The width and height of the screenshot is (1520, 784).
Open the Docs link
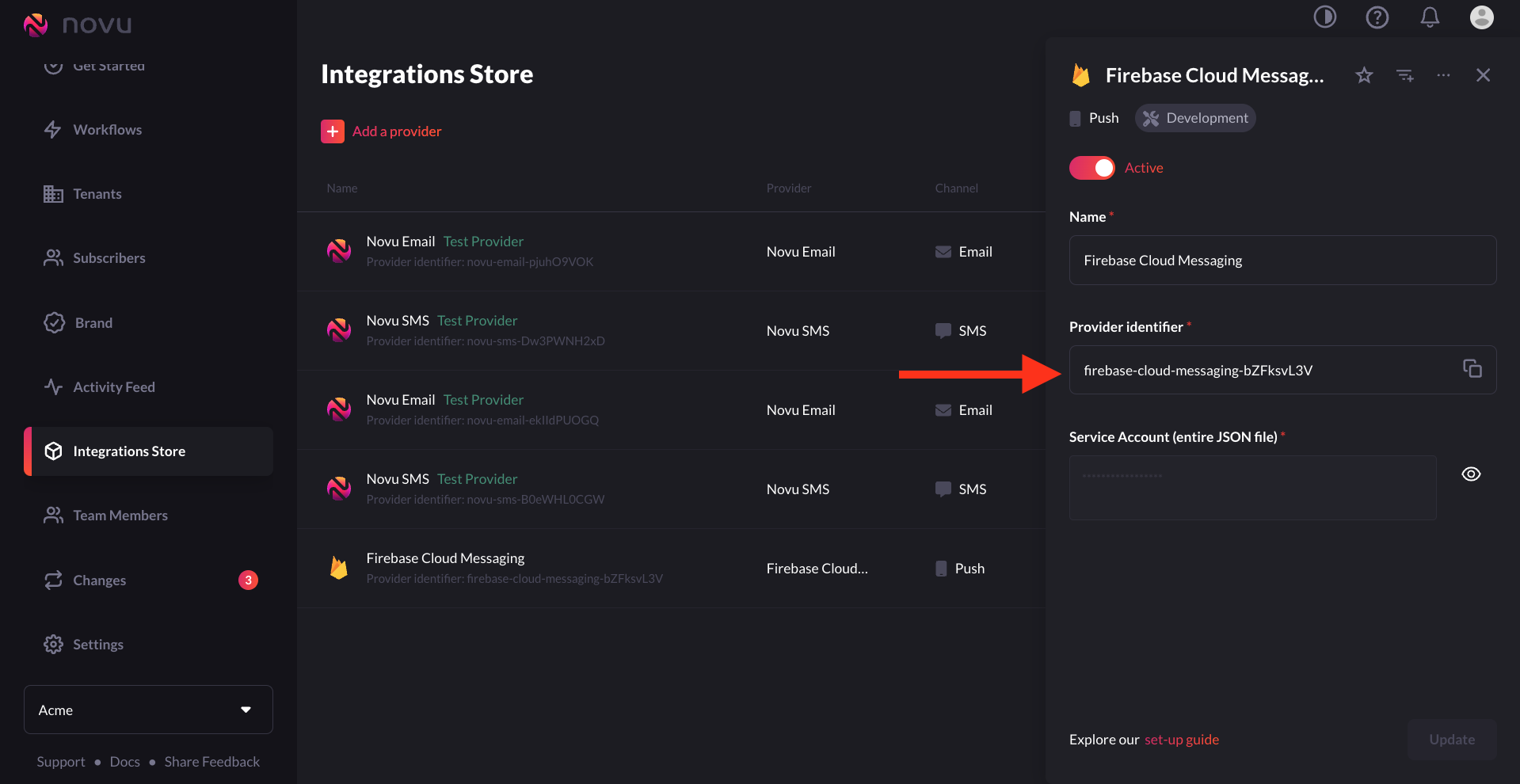coord(125,762)
